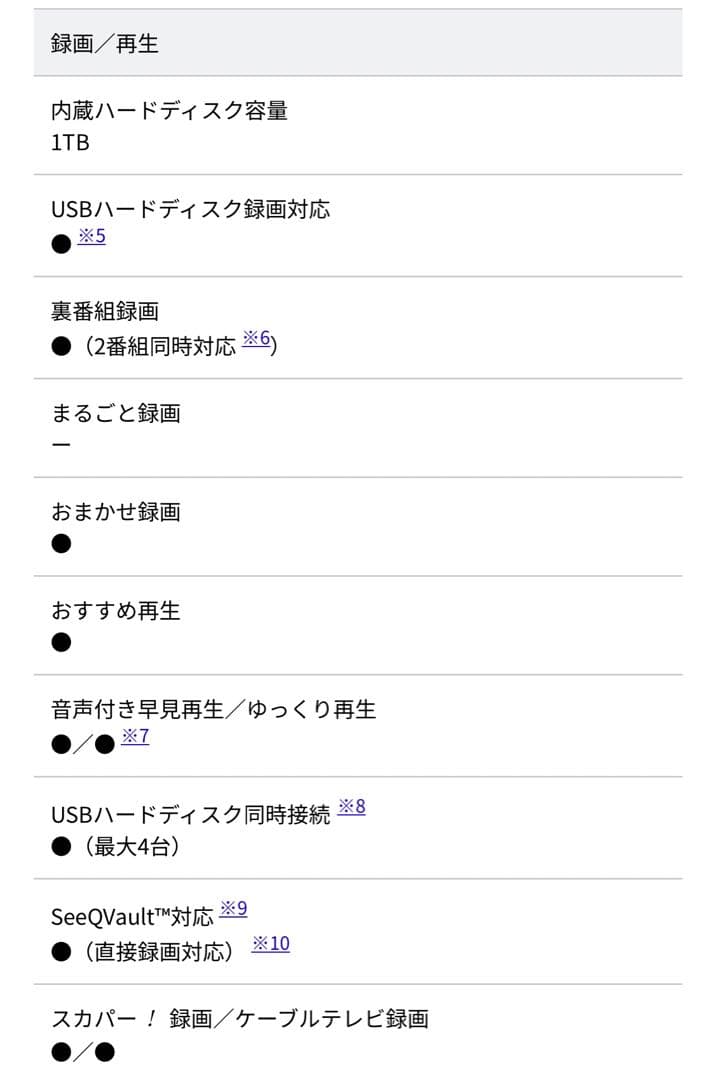Select the 音声付き早見再生／ゆっくり再生 label
This screenshot has width=717, height=1080.
(213, 710)
